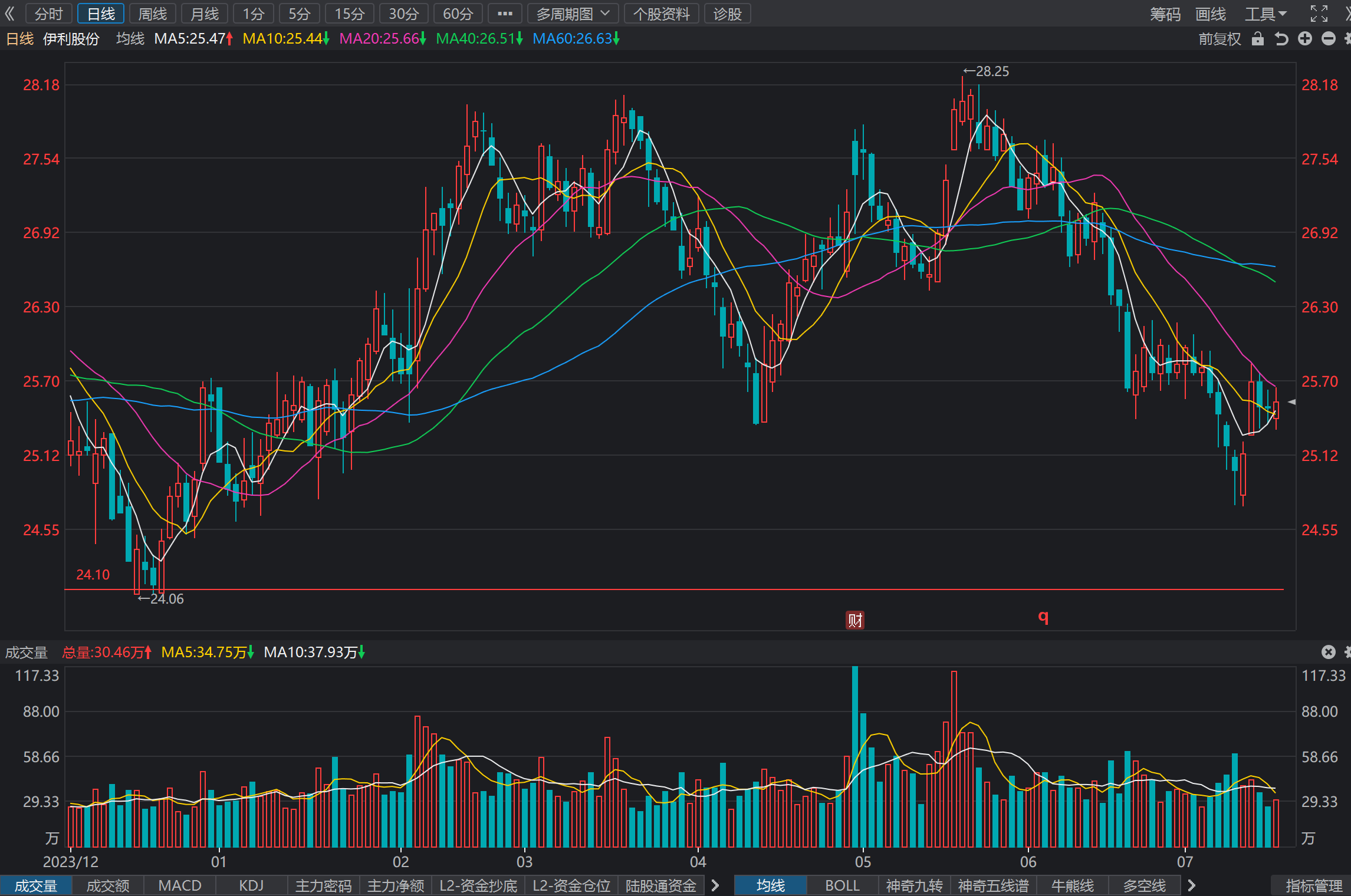Expand the 工具 tools dropdown
The height and width of the screenshot is (896, 1351).
tap(1265, 14)
